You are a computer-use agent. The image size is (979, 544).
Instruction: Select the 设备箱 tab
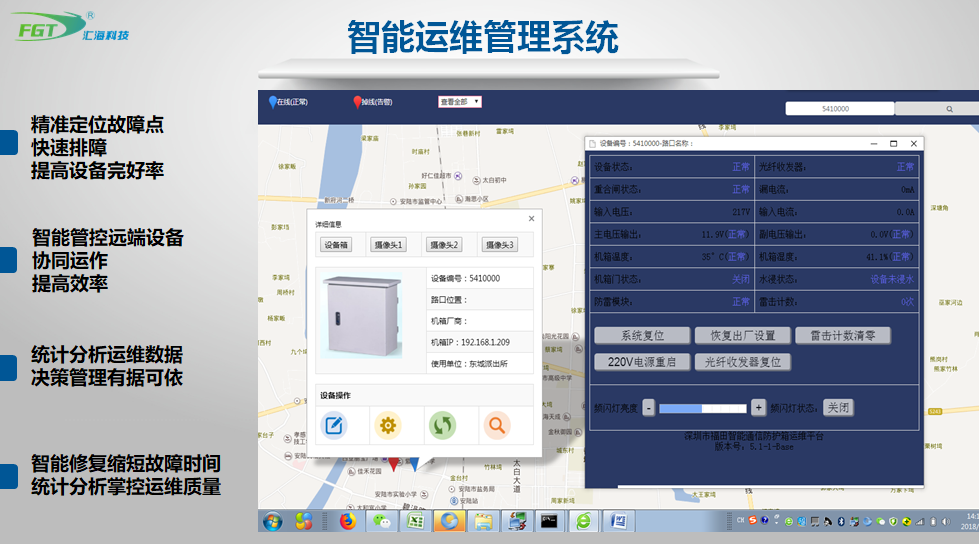click(336, 245)
